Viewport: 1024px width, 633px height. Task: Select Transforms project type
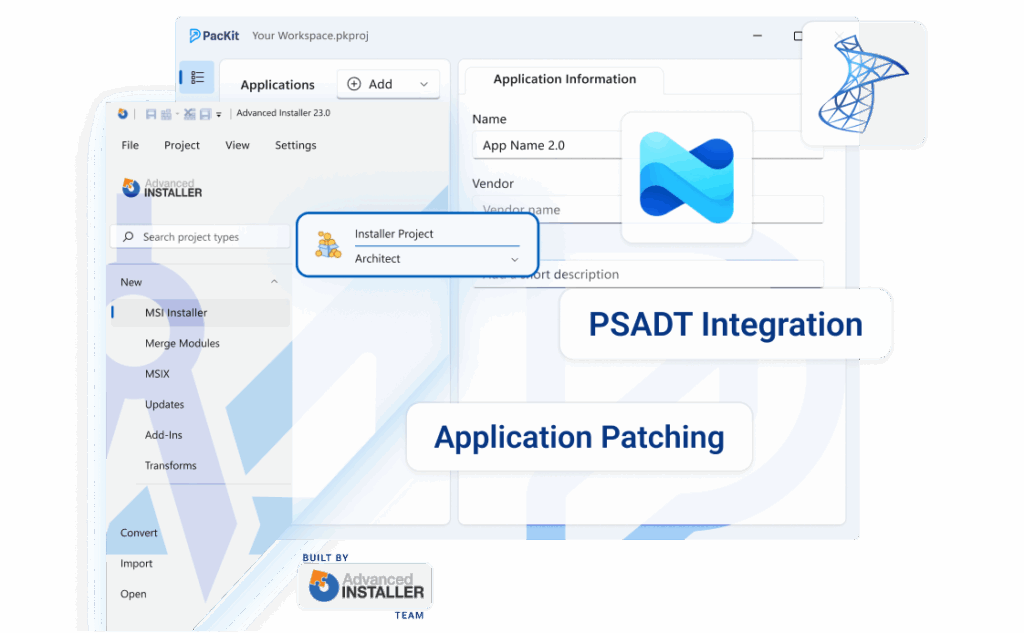coord(170,465)
